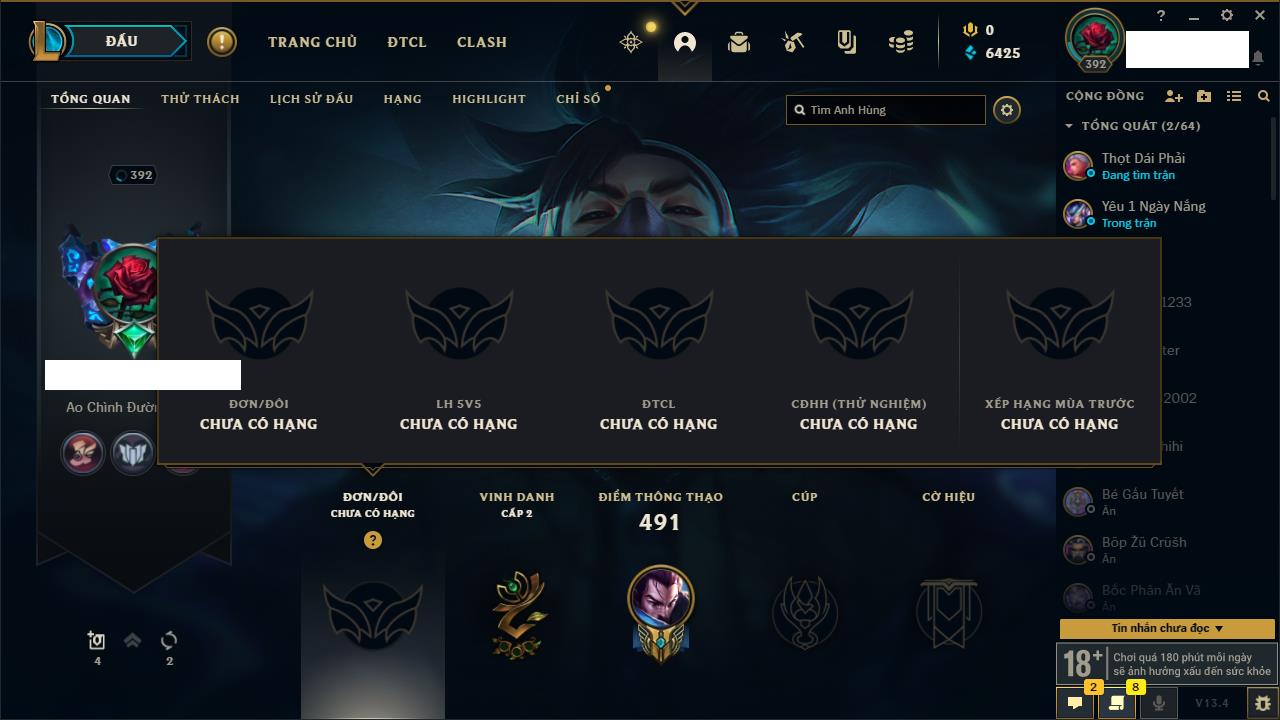Open the Collection backpack icon
Image resolution: width=1280 pixels, height=720 pixels.
[739, 42]
